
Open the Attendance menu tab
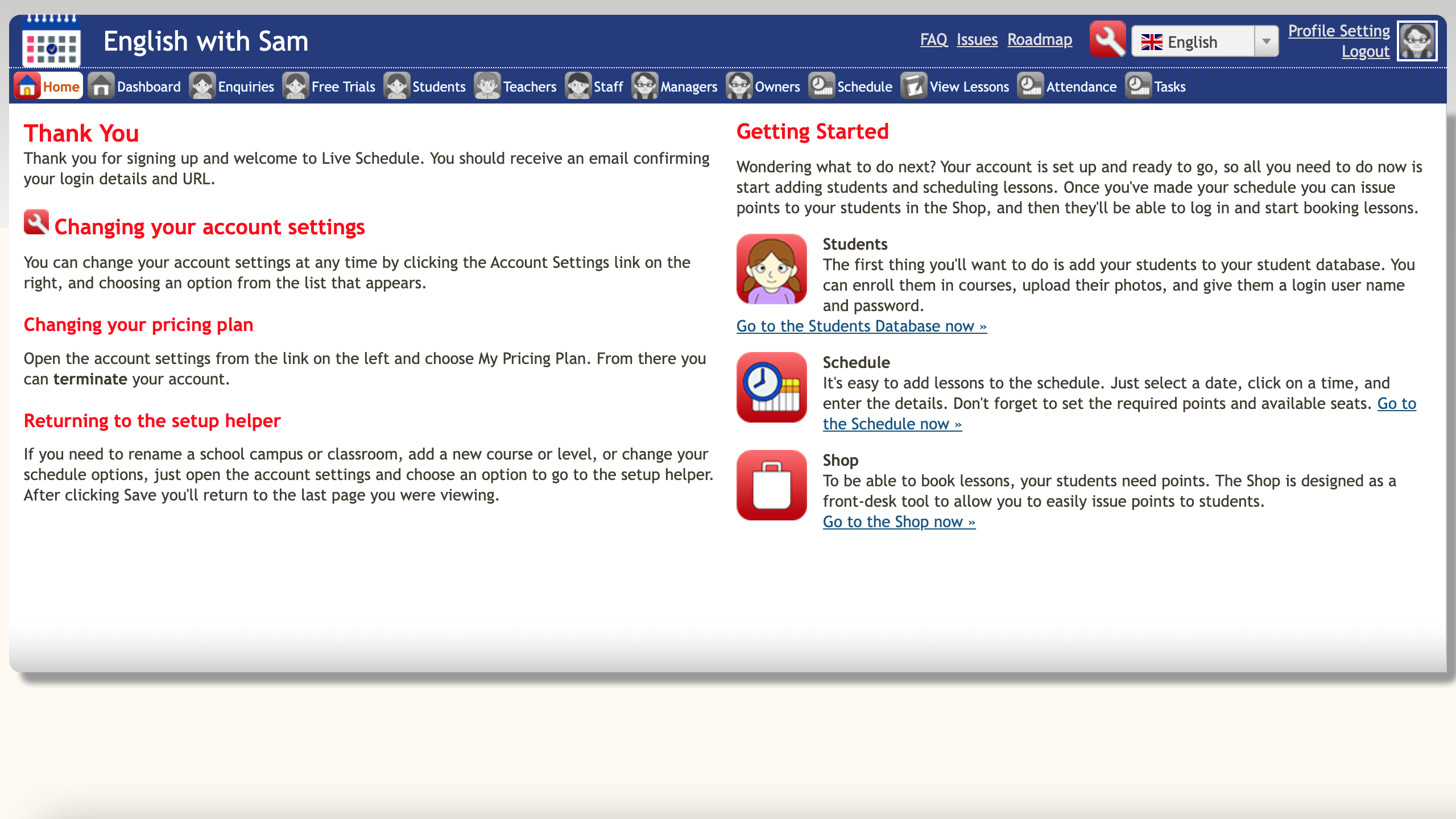[1081, 86]
